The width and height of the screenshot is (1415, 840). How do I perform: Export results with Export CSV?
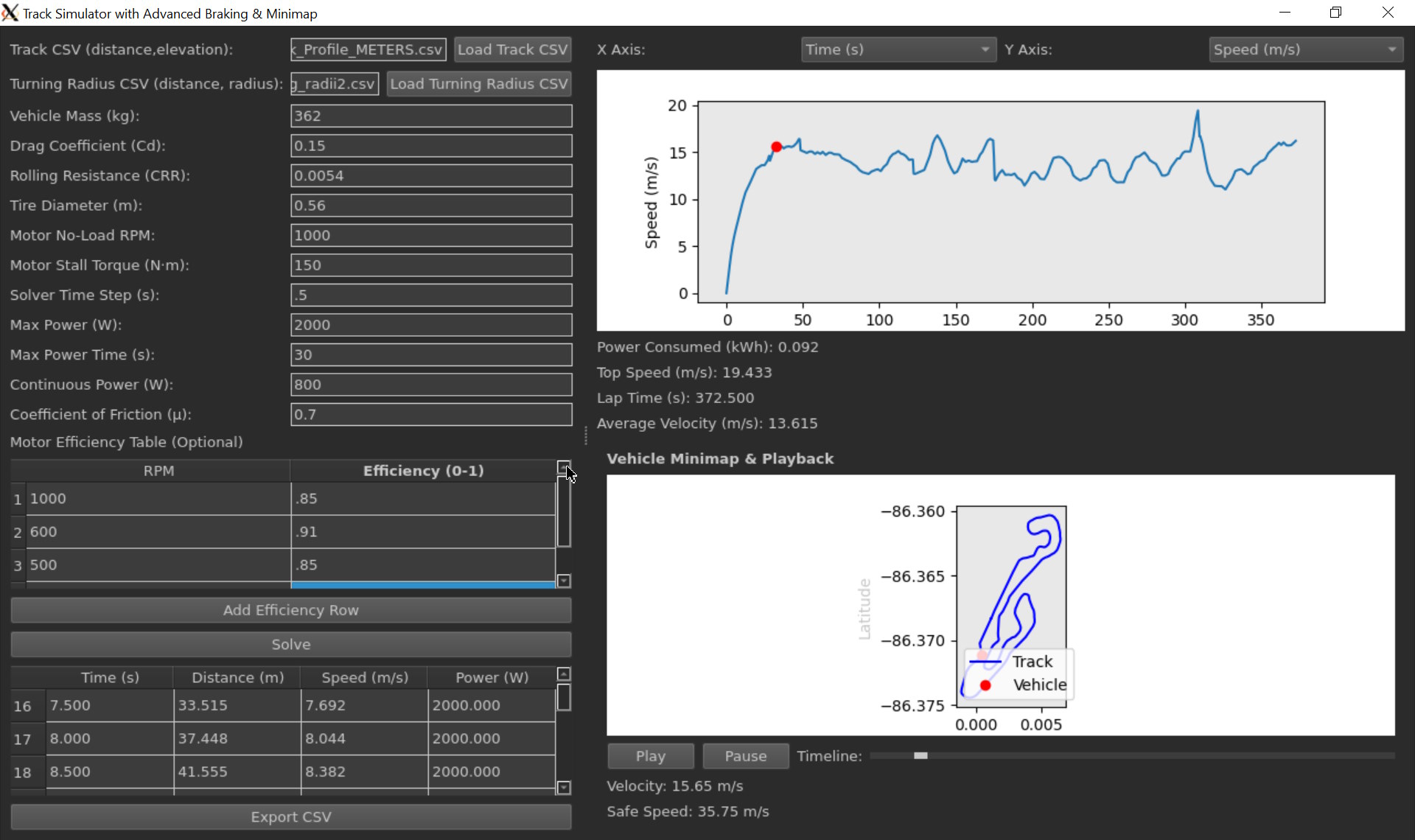tap(290, 816)
